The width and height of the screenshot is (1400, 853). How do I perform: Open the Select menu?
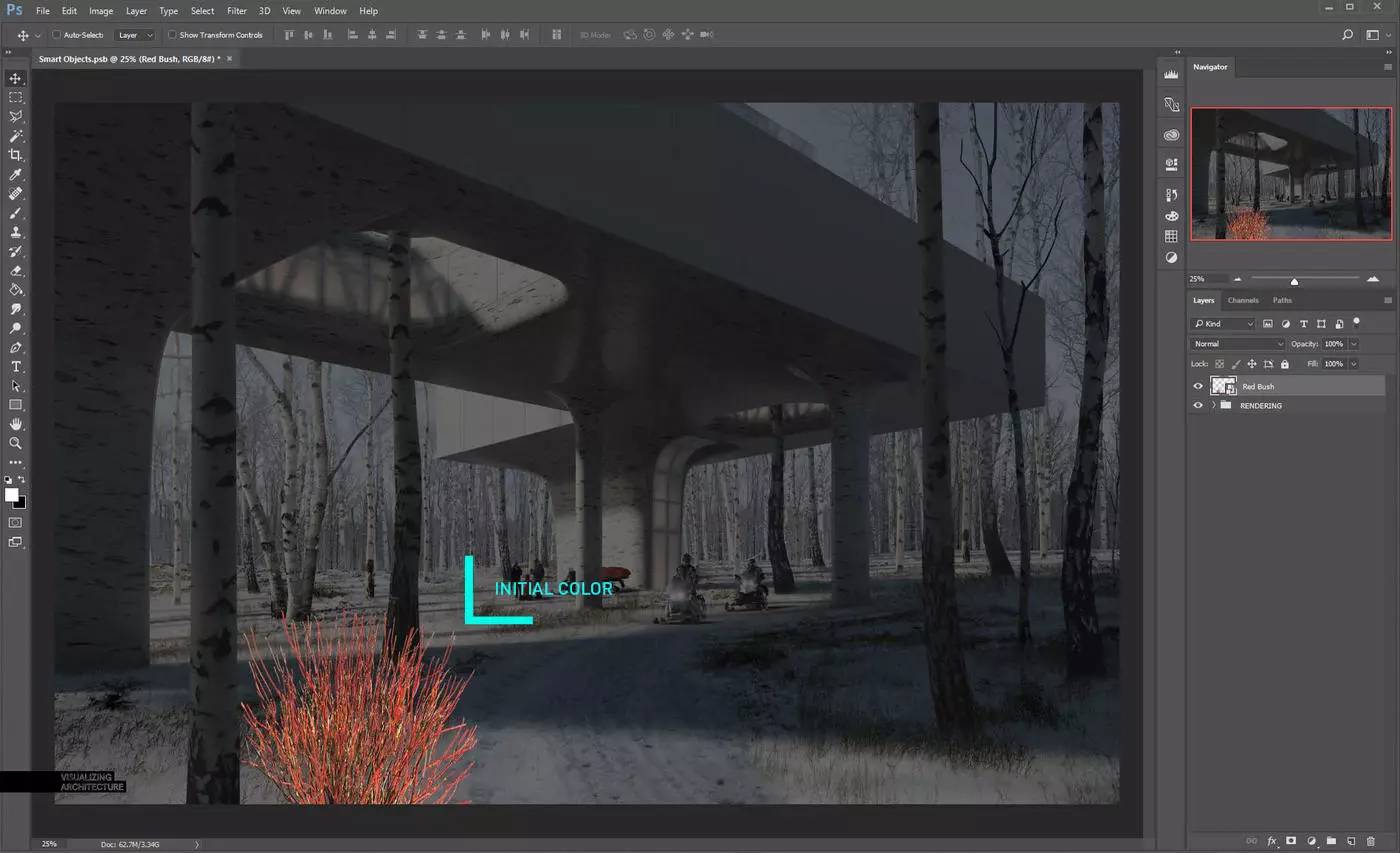pos(202,11)
